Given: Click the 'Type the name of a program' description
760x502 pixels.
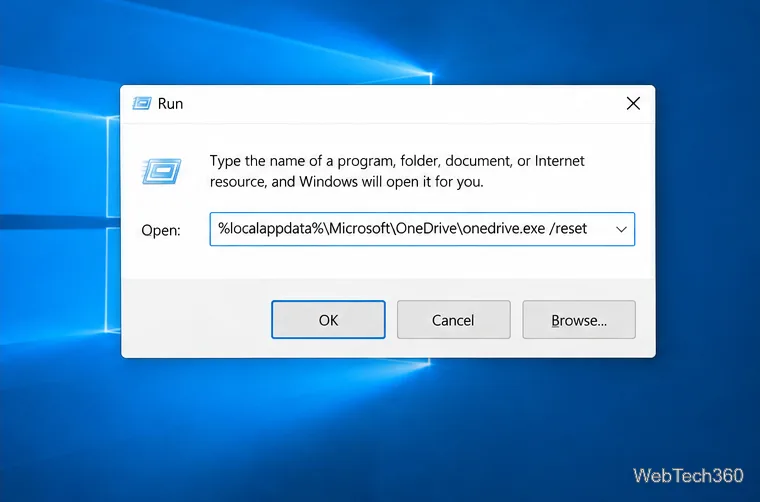Looking at the screenshot, I should pyautogui.click(x=397, y=171).
